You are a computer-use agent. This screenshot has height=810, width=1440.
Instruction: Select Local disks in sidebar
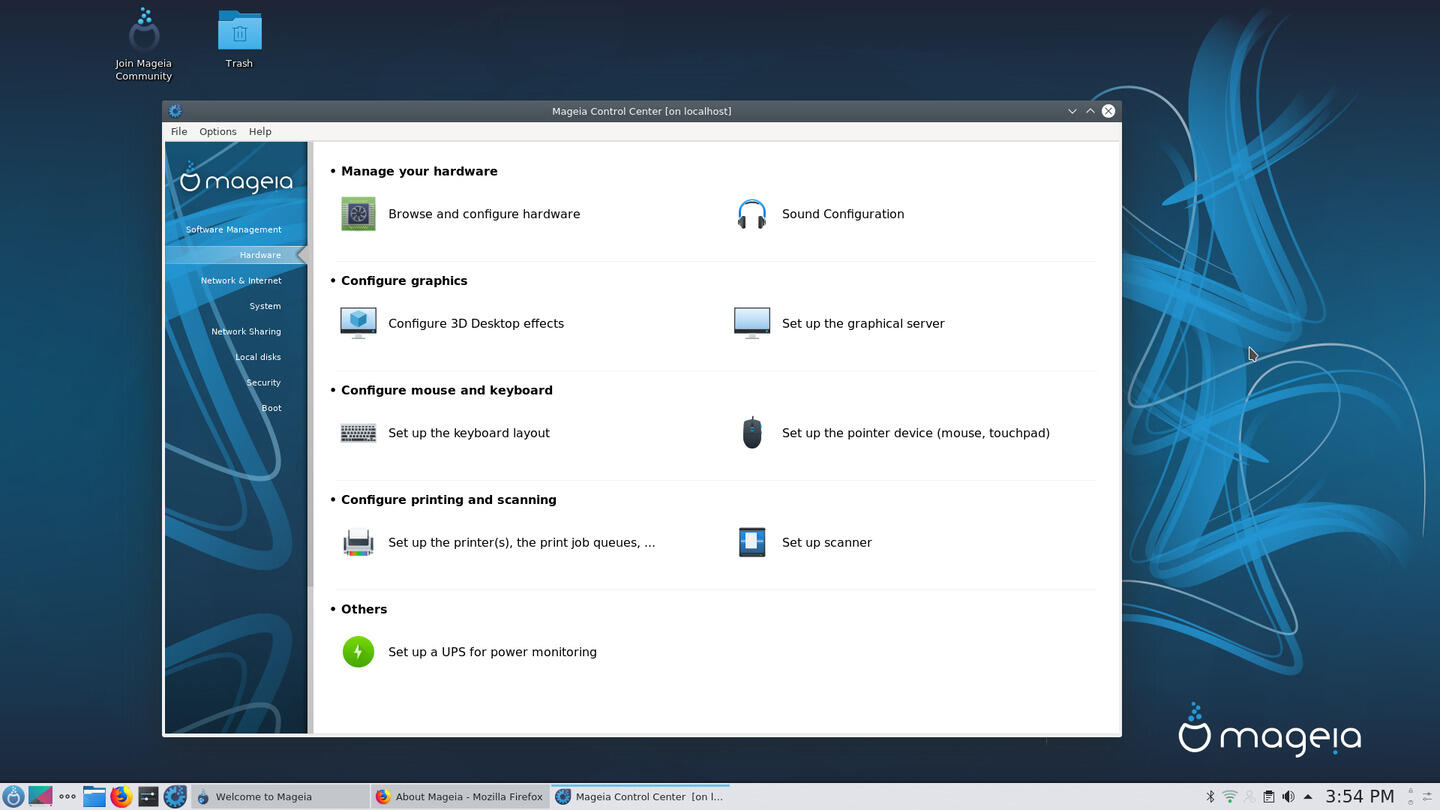258,357
